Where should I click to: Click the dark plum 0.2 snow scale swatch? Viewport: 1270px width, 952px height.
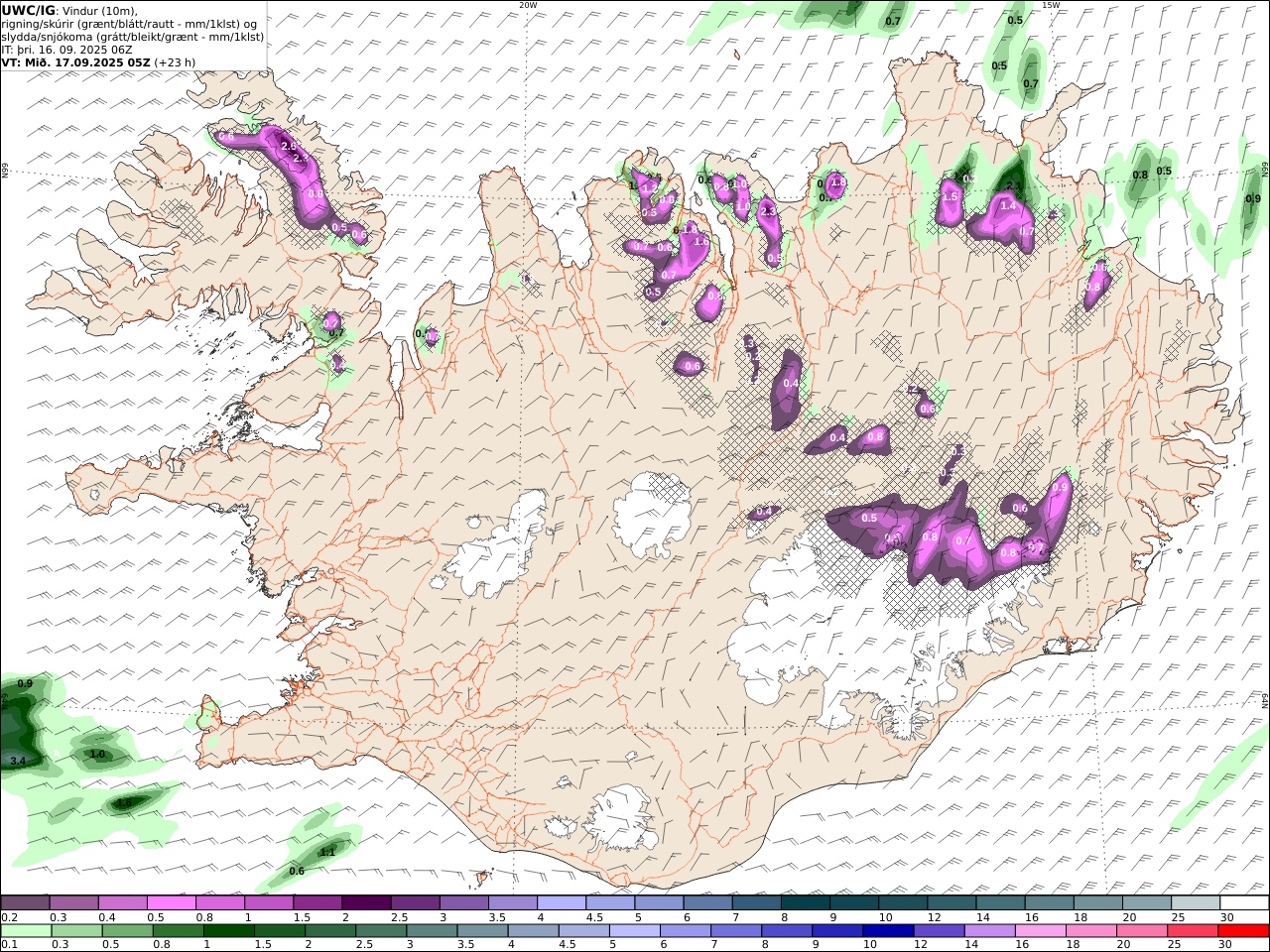(25, 902)
